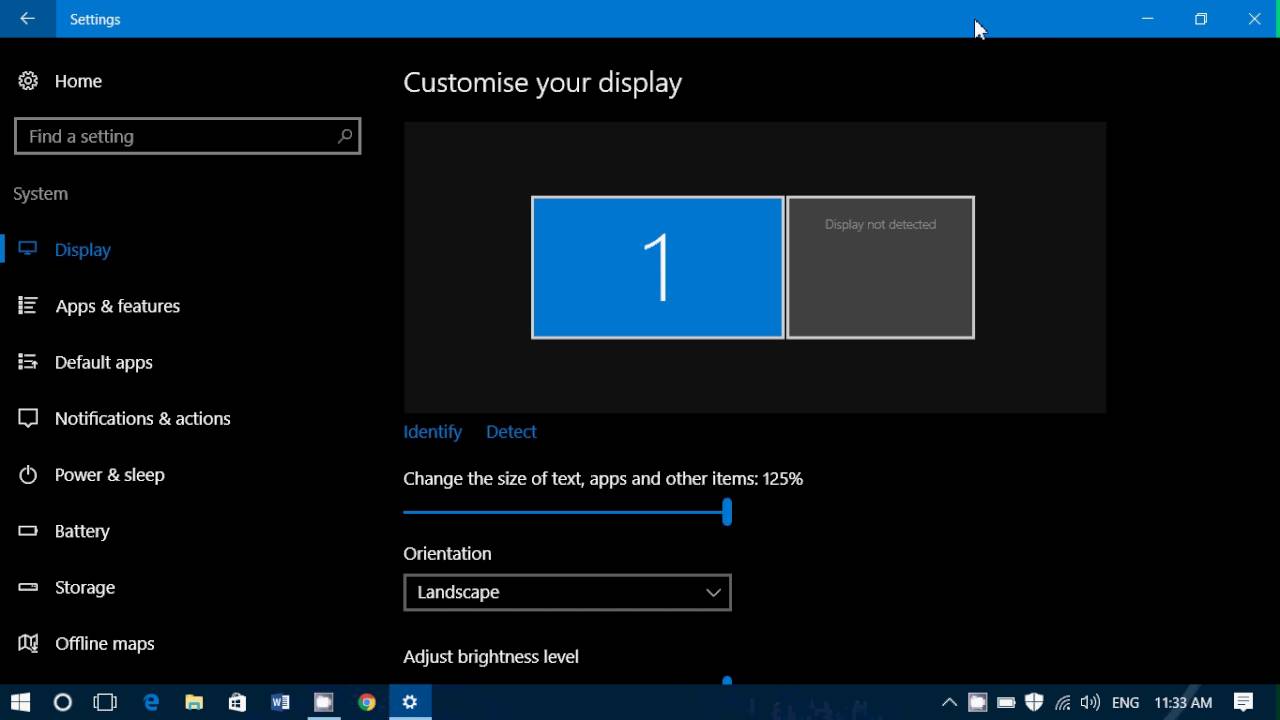Open Apps & features settings
The height and width of the screenshot is (720, 1280).
(x=118, y=306)
